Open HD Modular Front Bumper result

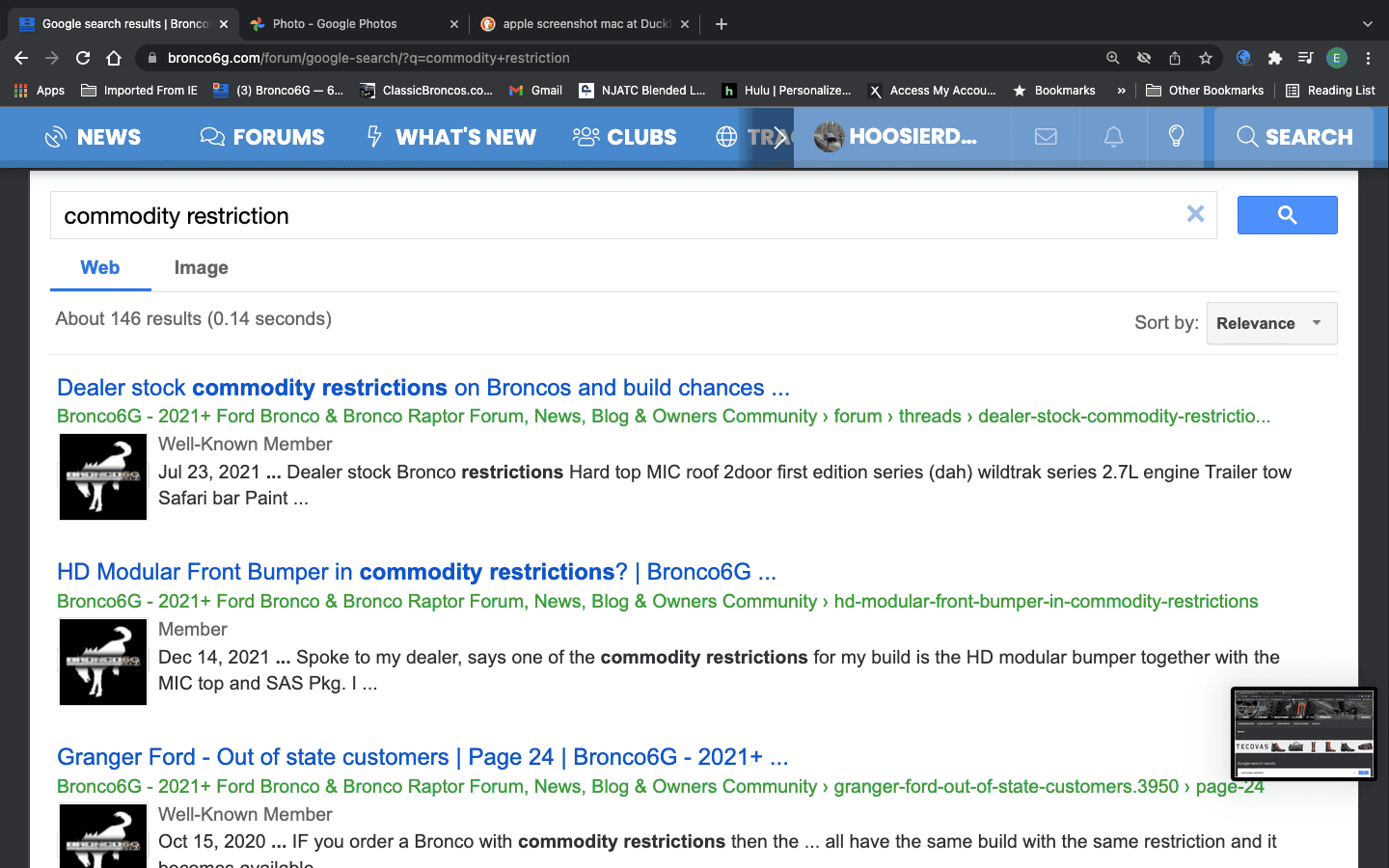(417, 572)
